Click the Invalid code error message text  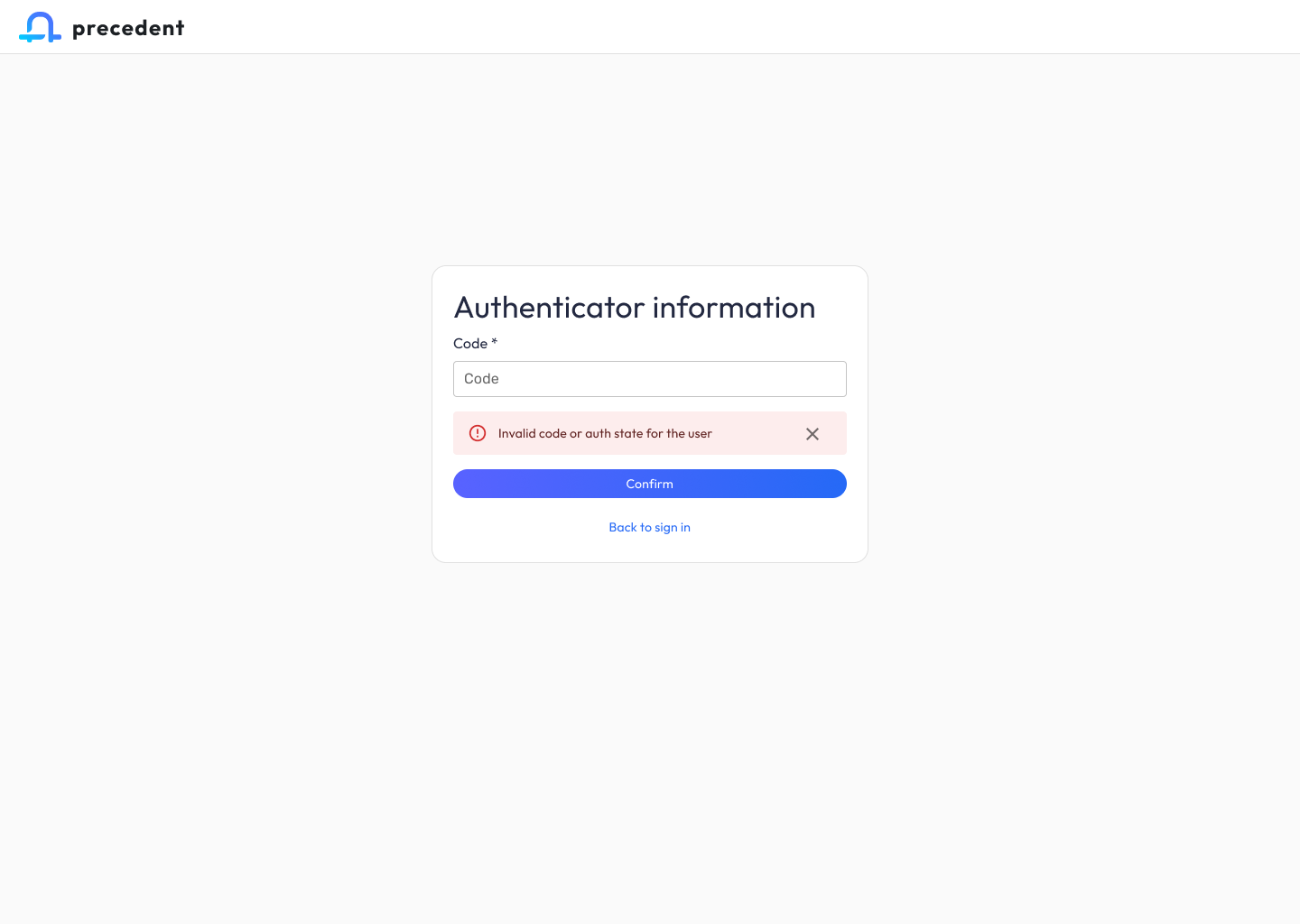pos(605,434)
